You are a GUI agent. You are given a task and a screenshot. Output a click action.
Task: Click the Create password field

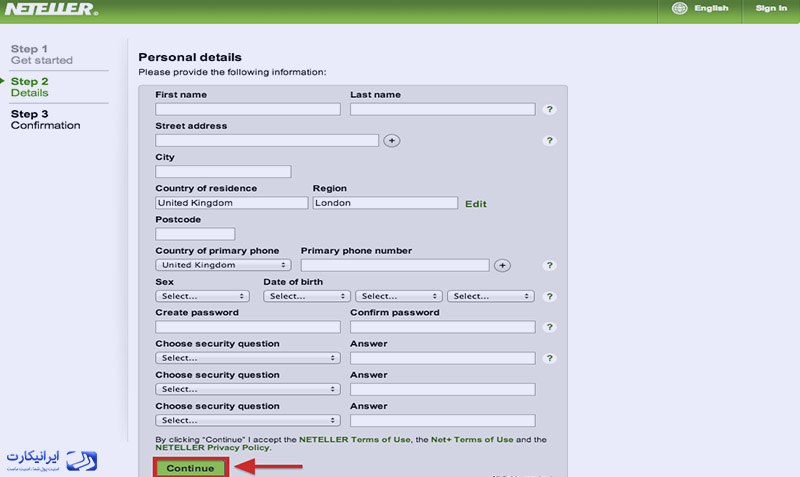click(x=248, y=327)
